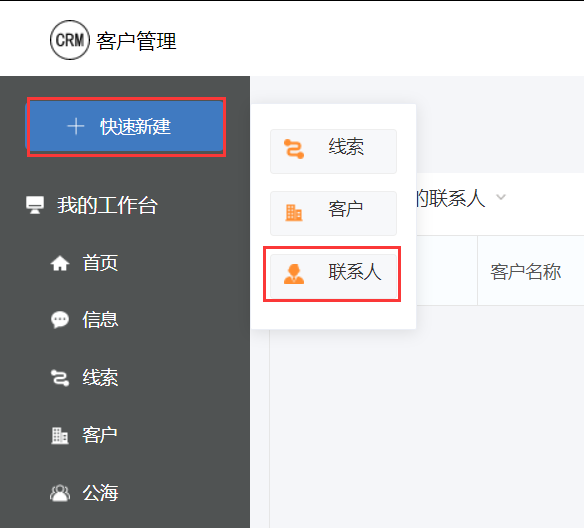Expand the 的联系人 filter dropdown arrow
The height and width of the screenshot is (528, 584).
pyautogui.click(x=501, y=197)
